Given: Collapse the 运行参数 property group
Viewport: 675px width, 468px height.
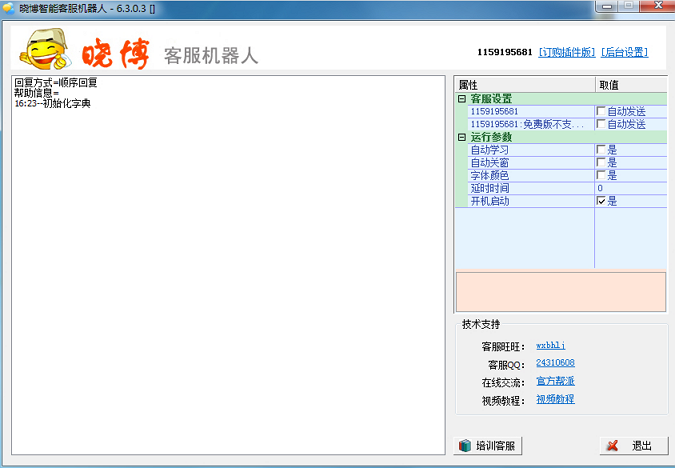Looking at the screenshot, I should click(462, 137).
